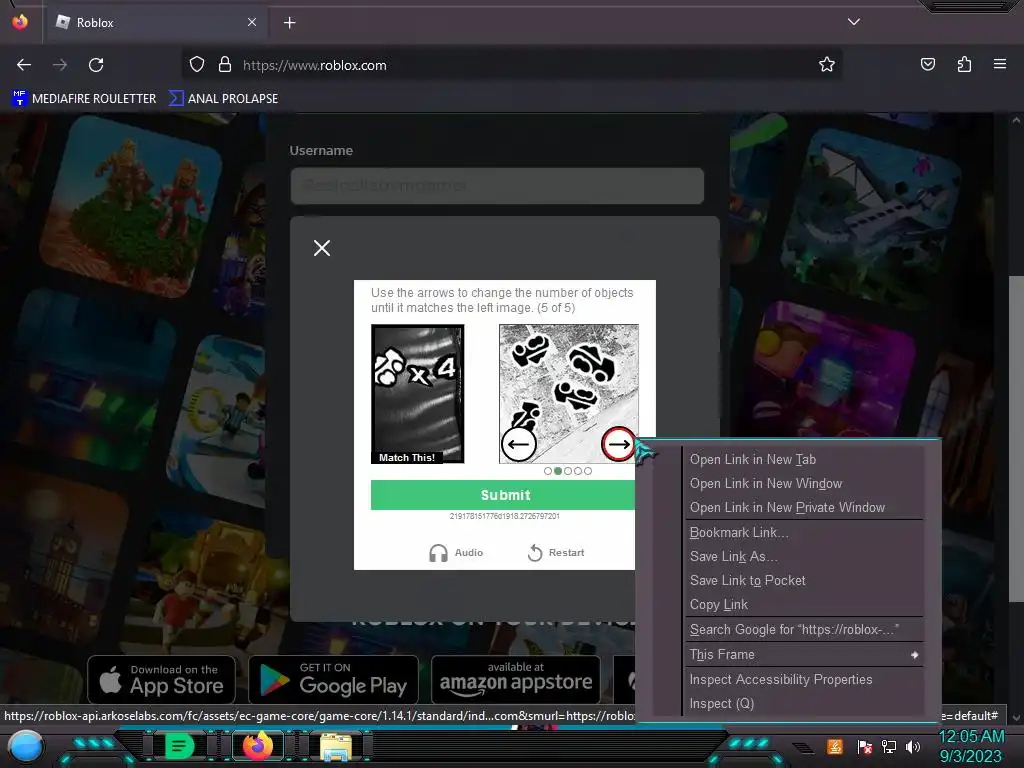Restart the captcha challenge
This screenshot has width=1024, height=768.
[x=556, y=552]
